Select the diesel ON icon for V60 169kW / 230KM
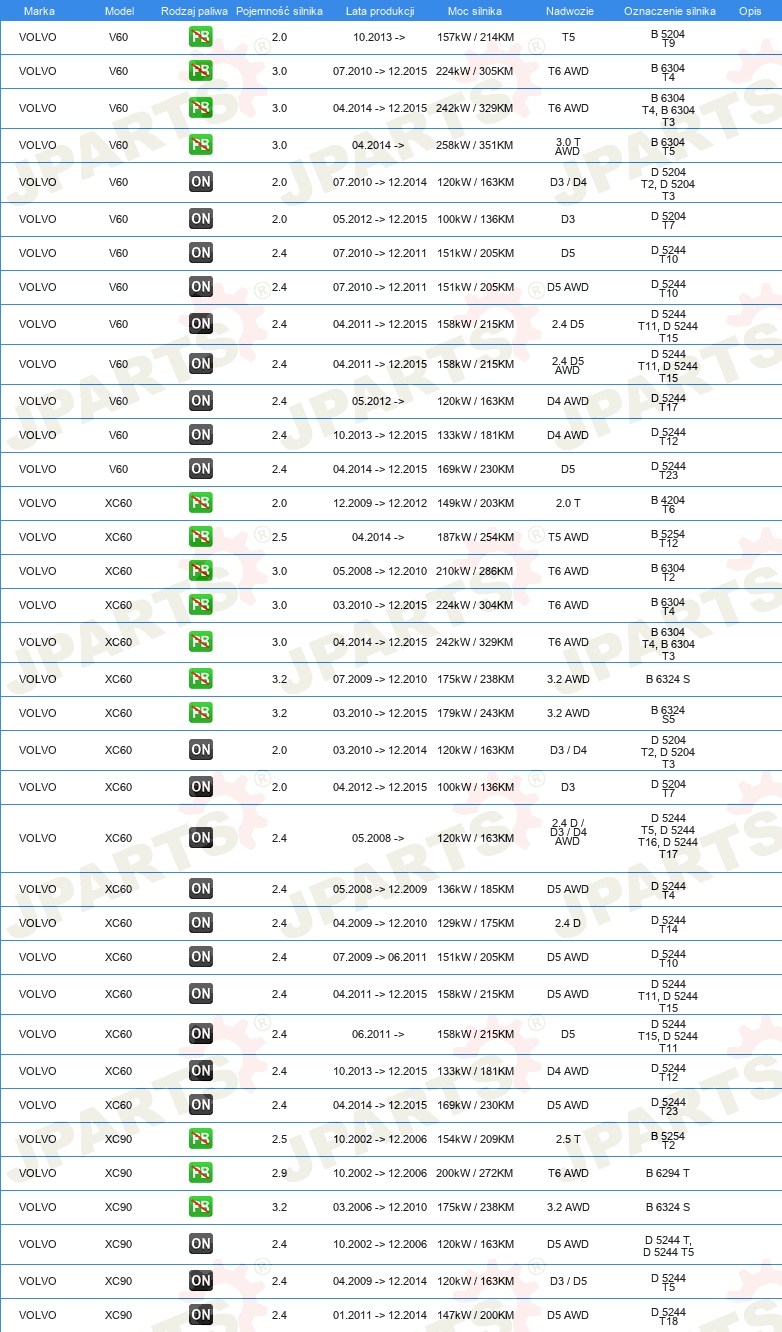Image resolution: width=782 pixels, height=1332 pixels. point(201,469)
